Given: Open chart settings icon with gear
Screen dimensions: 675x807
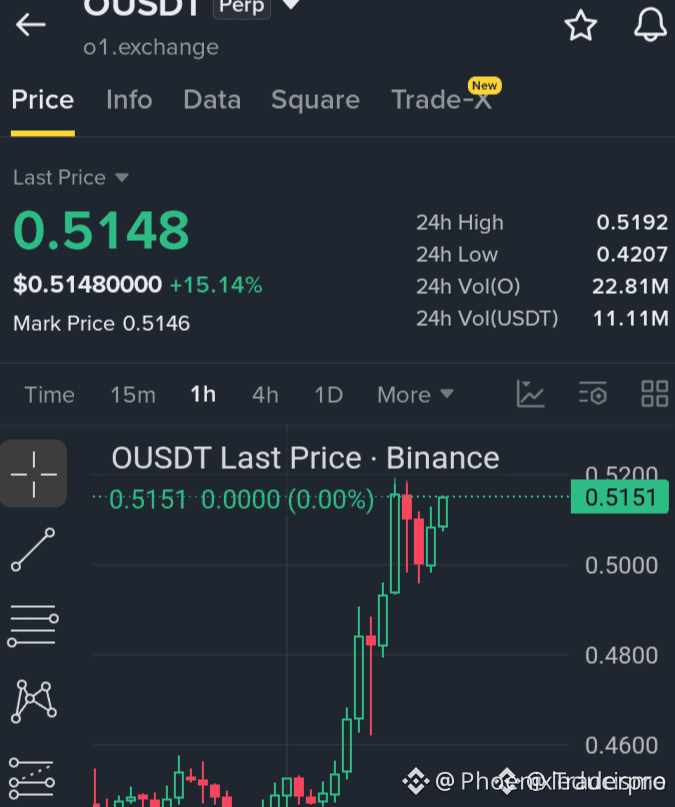Looking at the screenshot, I should click(593, 394).
